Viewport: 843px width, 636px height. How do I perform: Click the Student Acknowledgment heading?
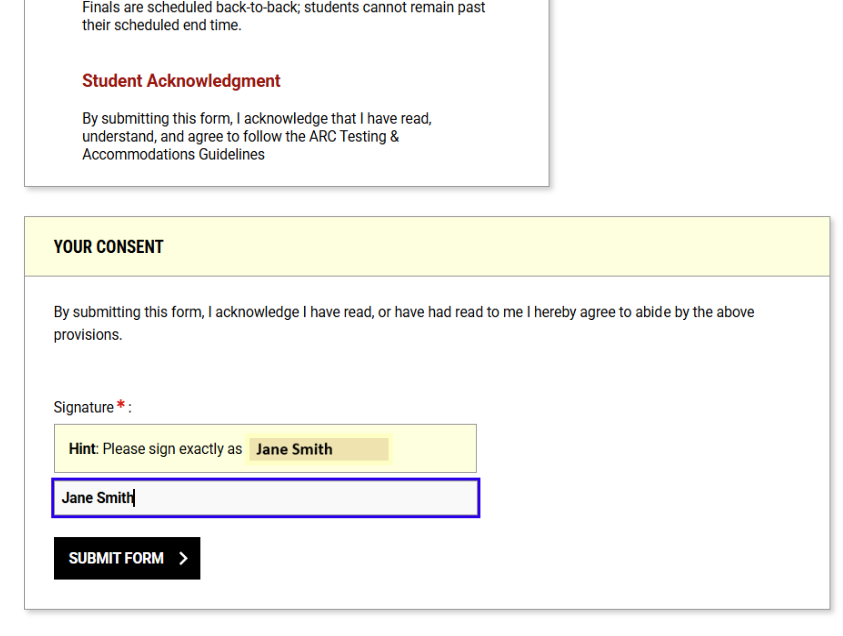coord(181,81)
